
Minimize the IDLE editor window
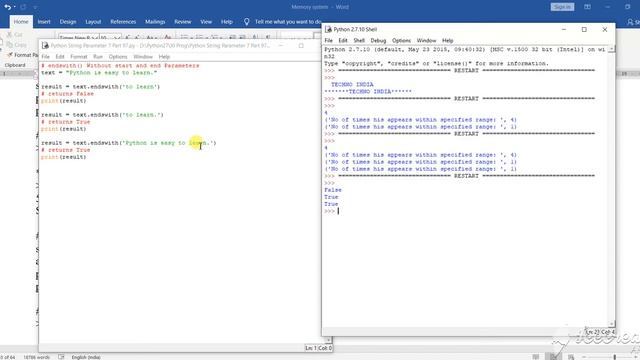281,46
